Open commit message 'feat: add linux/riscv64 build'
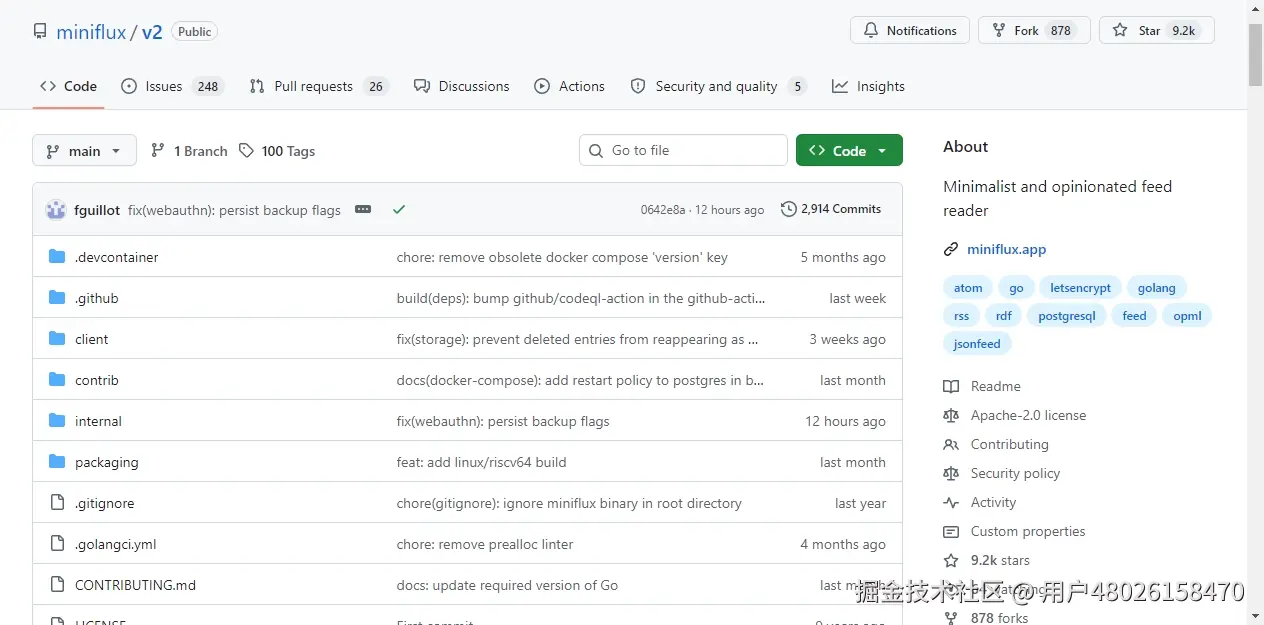This screenshot has width=1264, height=625. [x=481, y=462]
